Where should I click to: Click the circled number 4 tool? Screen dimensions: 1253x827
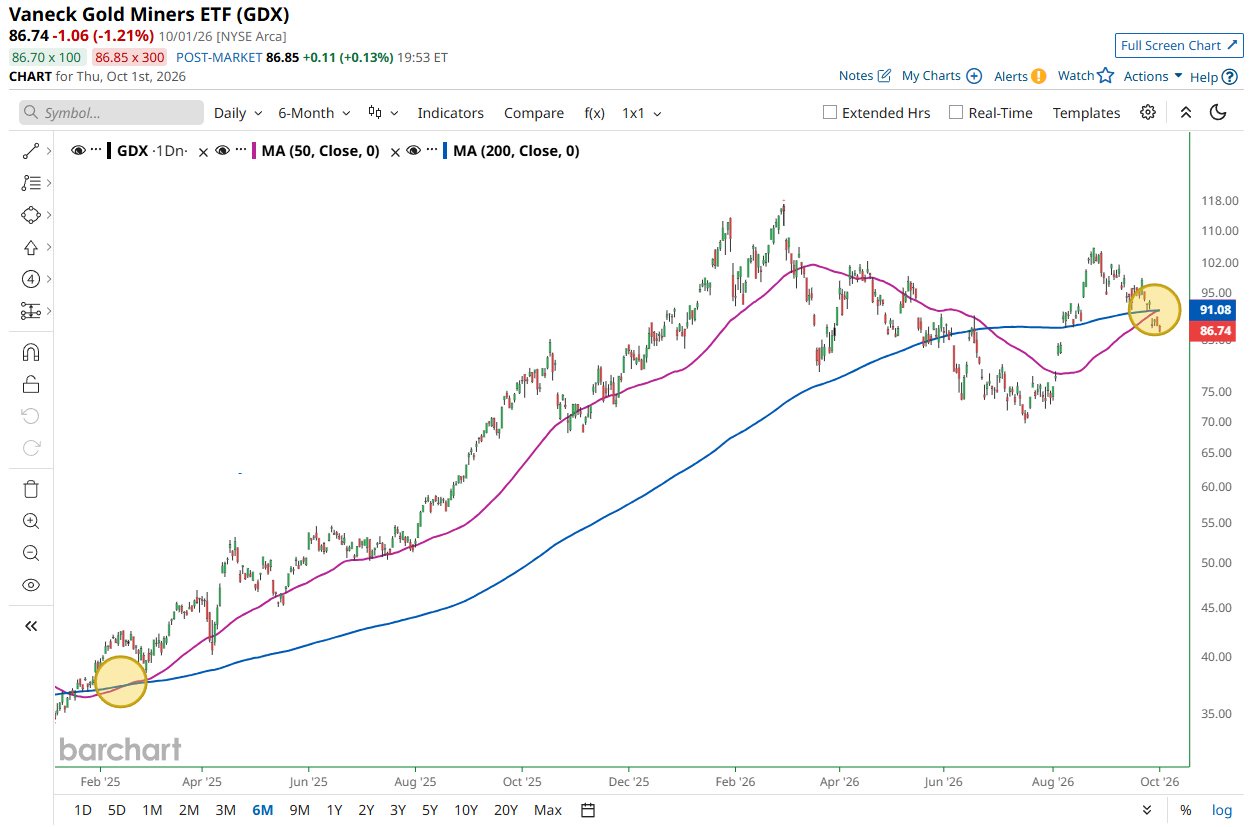click(30, 279)
